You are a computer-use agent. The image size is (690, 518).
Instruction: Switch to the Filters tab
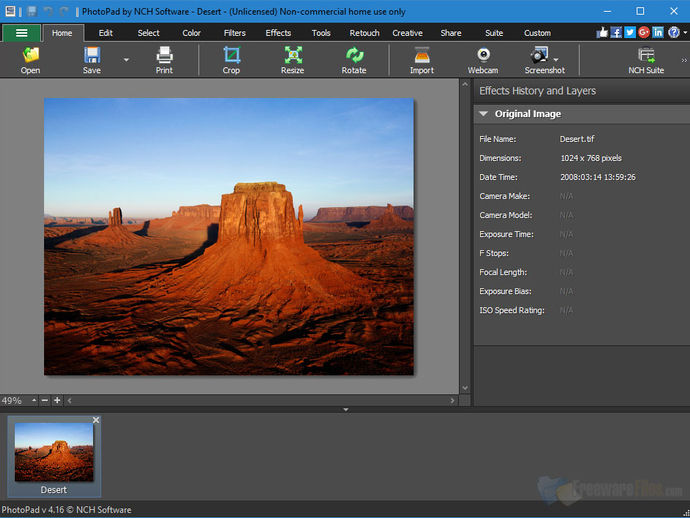click(235, 33)
